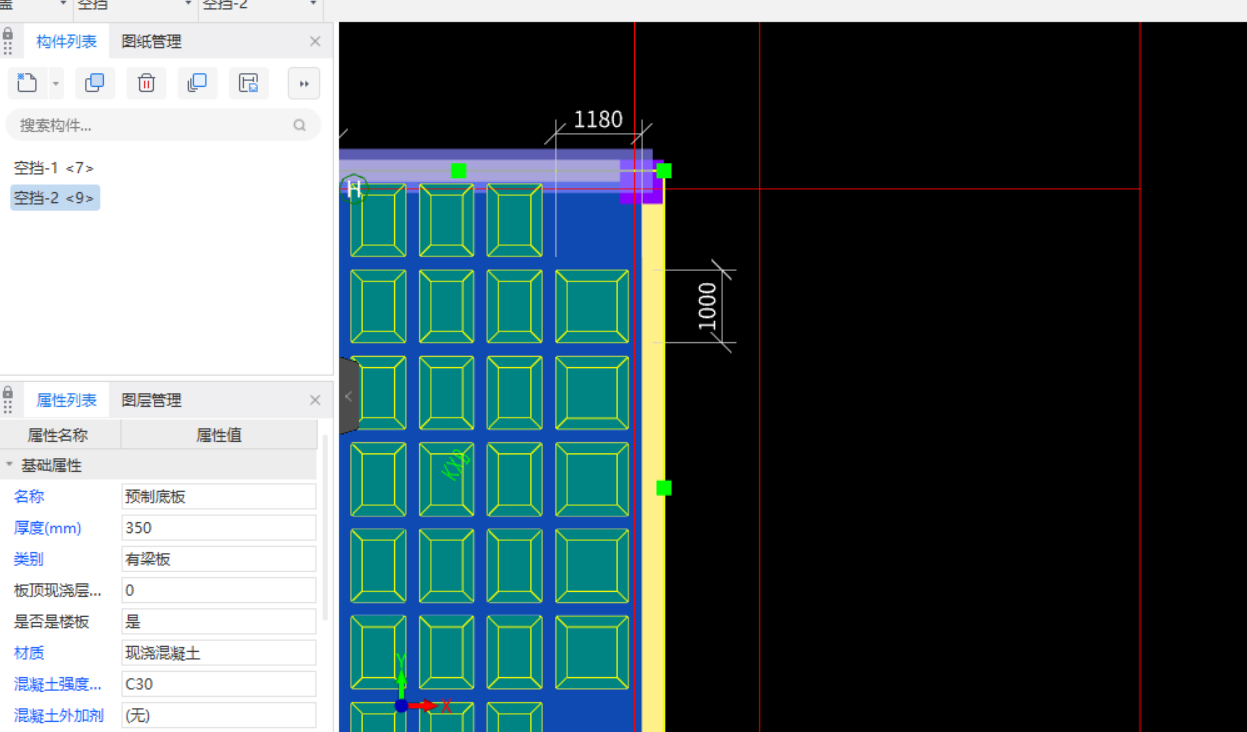Collapse the 基础属性 group
Image resolution: width=1247 pixels, height=732 pixels.
(x=10, y=465)
